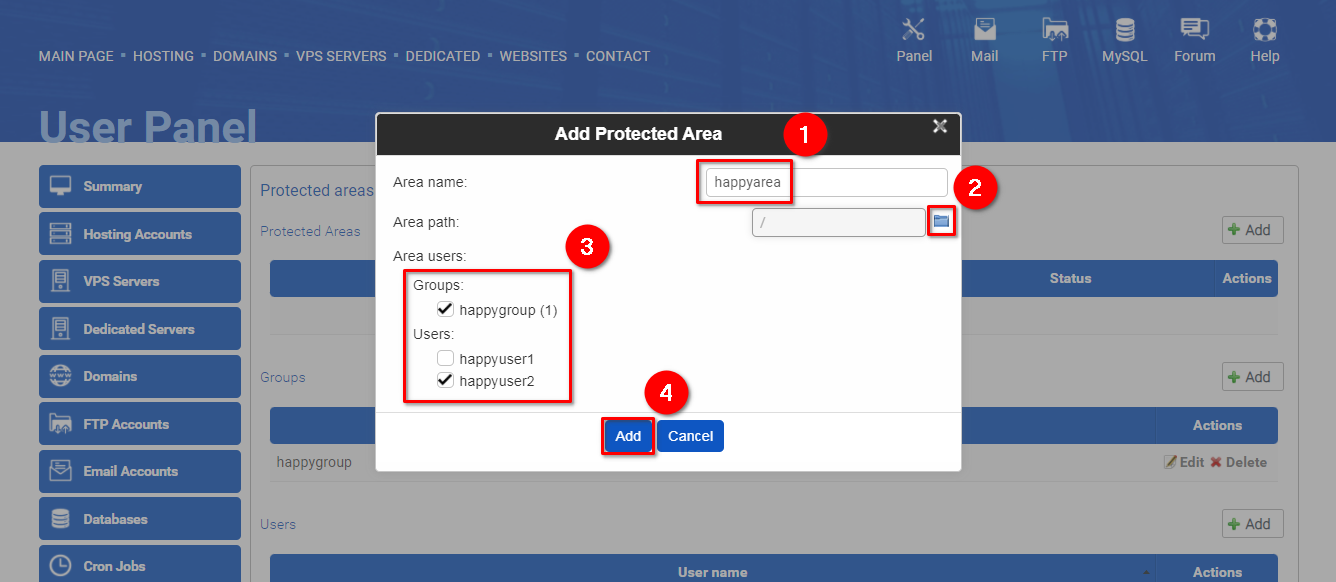1336x582 pixels.
Task: Open the Forum icon
Action: pyautogui.click(x=1194, y=29)
